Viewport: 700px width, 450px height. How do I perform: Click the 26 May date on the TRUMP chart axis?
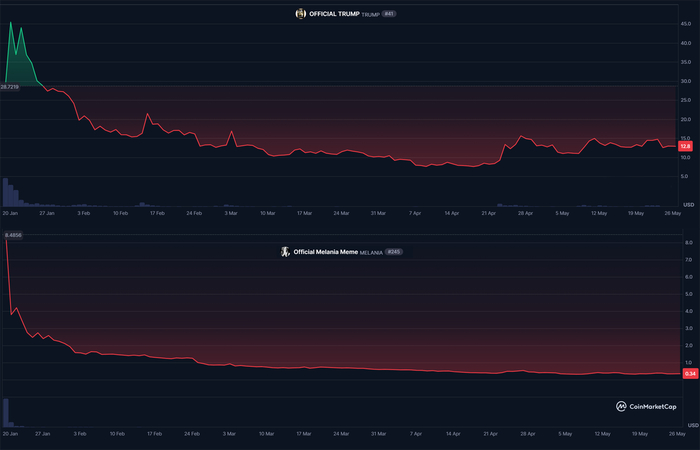[672, 213]
